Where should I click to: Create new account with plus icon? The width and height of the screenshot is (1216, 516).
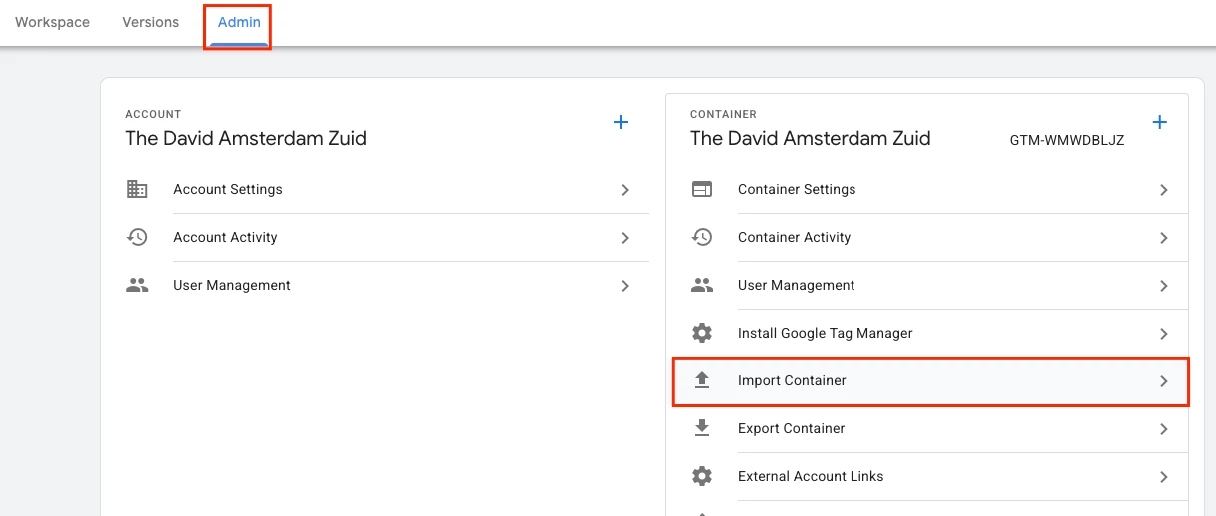click(621, 122)
